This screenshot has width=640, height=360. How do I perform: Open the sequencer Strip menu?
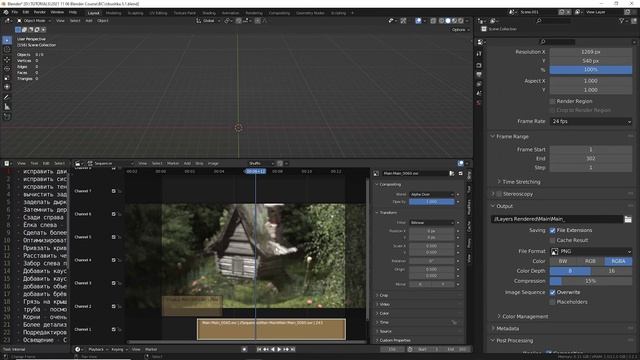point(199,163)
